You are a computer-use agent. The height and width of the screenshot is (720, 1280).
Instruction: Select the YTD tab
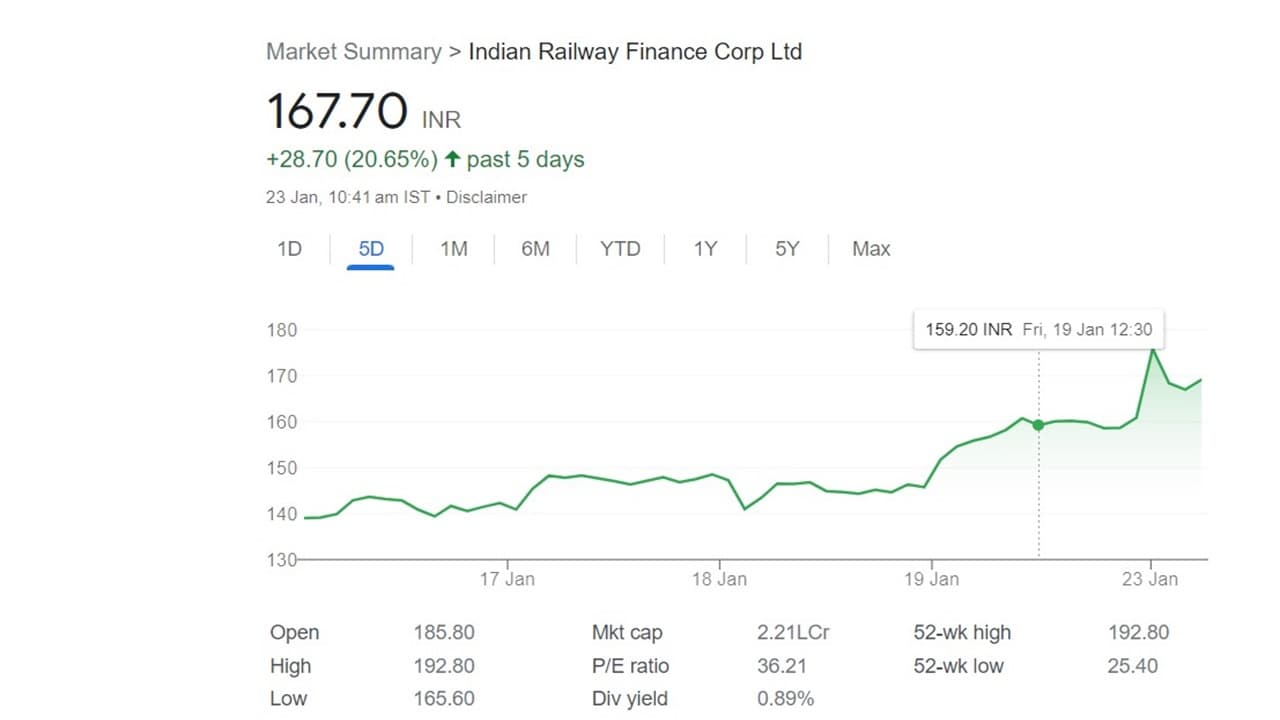(x=620, y=249)
